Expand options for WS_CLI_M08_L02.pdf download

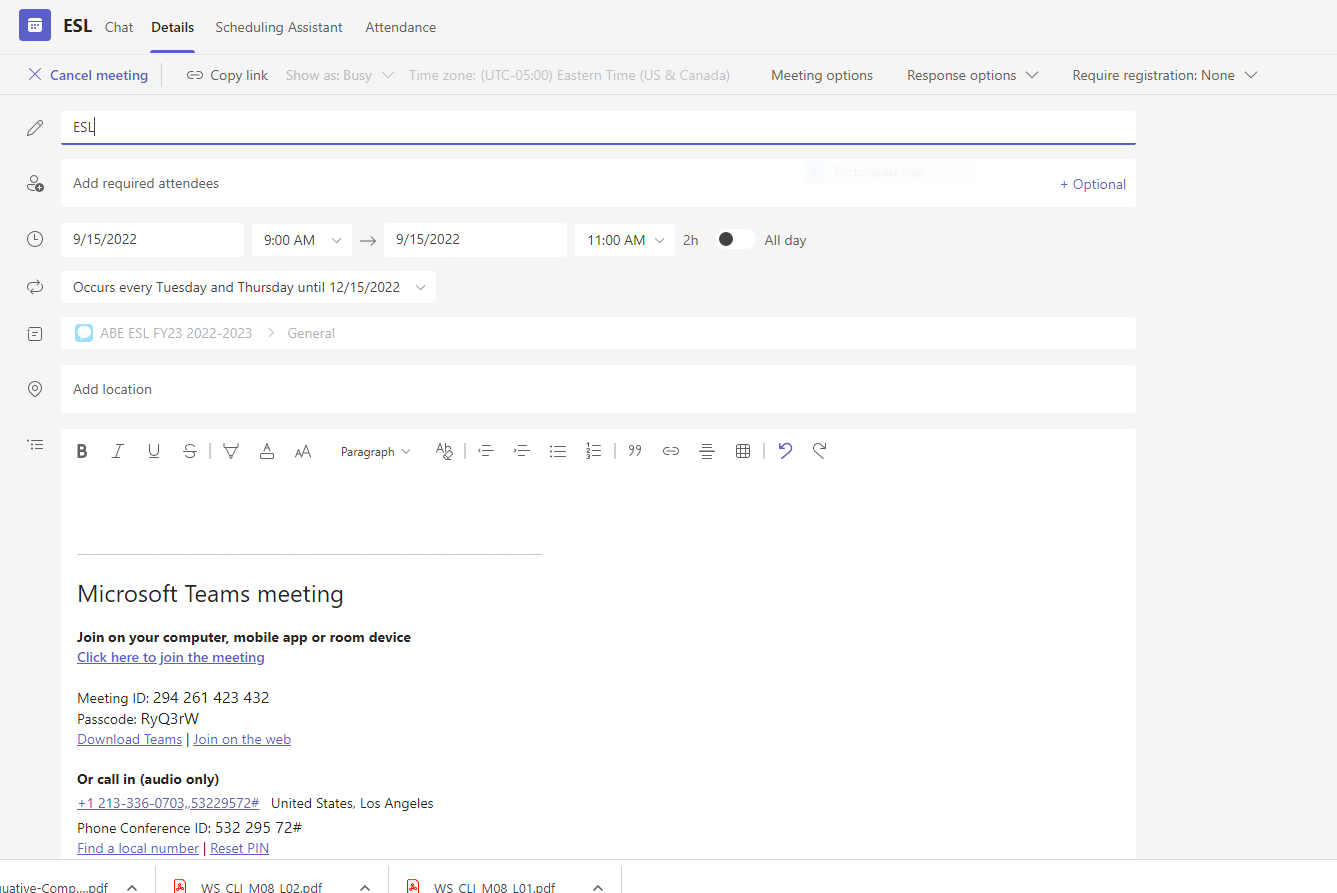click(x=365, y=887)
